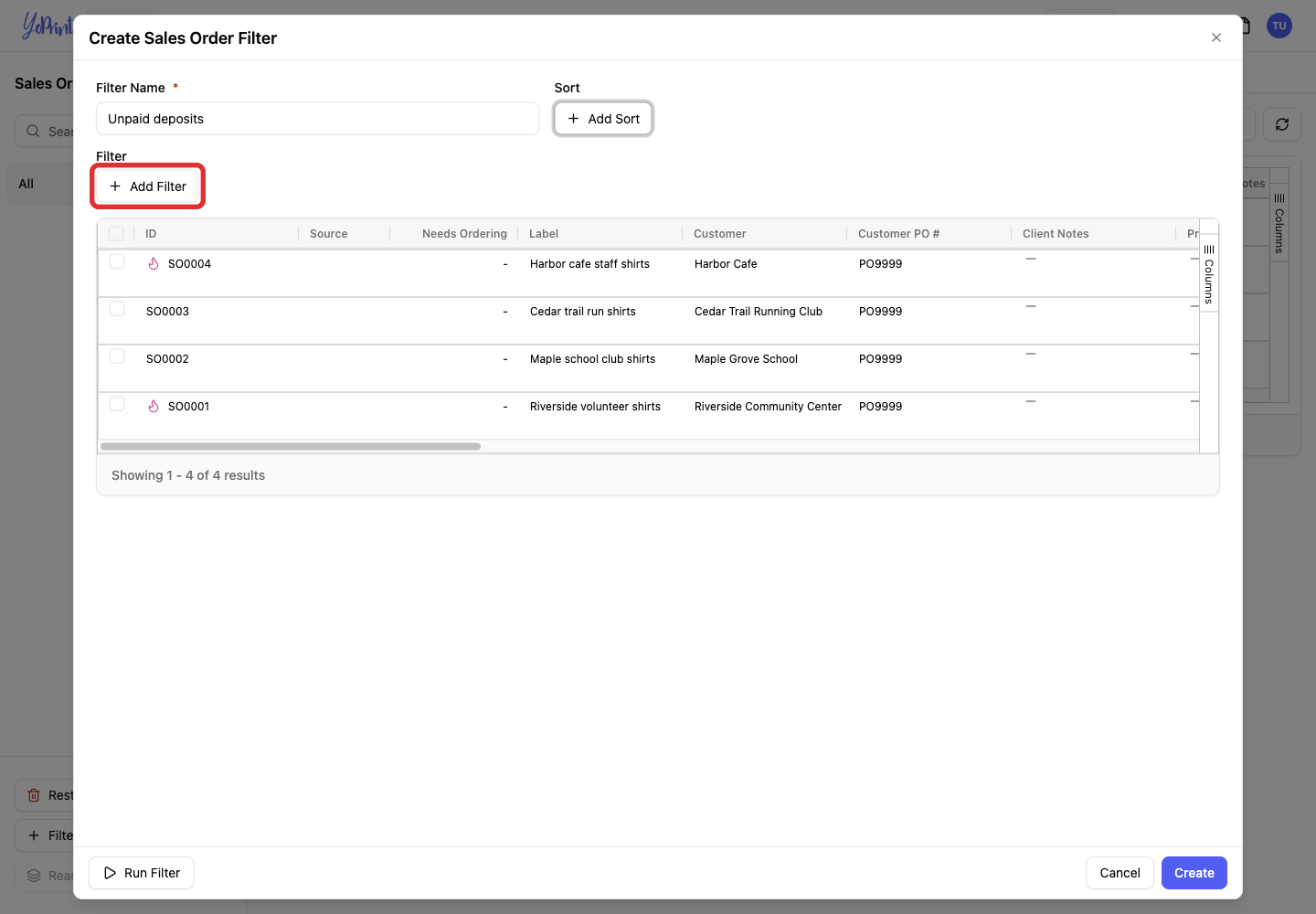Viewport: 1316px width, 914px height.
Task: Close the Create Sales Order Filter dialog
Action: (x=1216, y=37)
